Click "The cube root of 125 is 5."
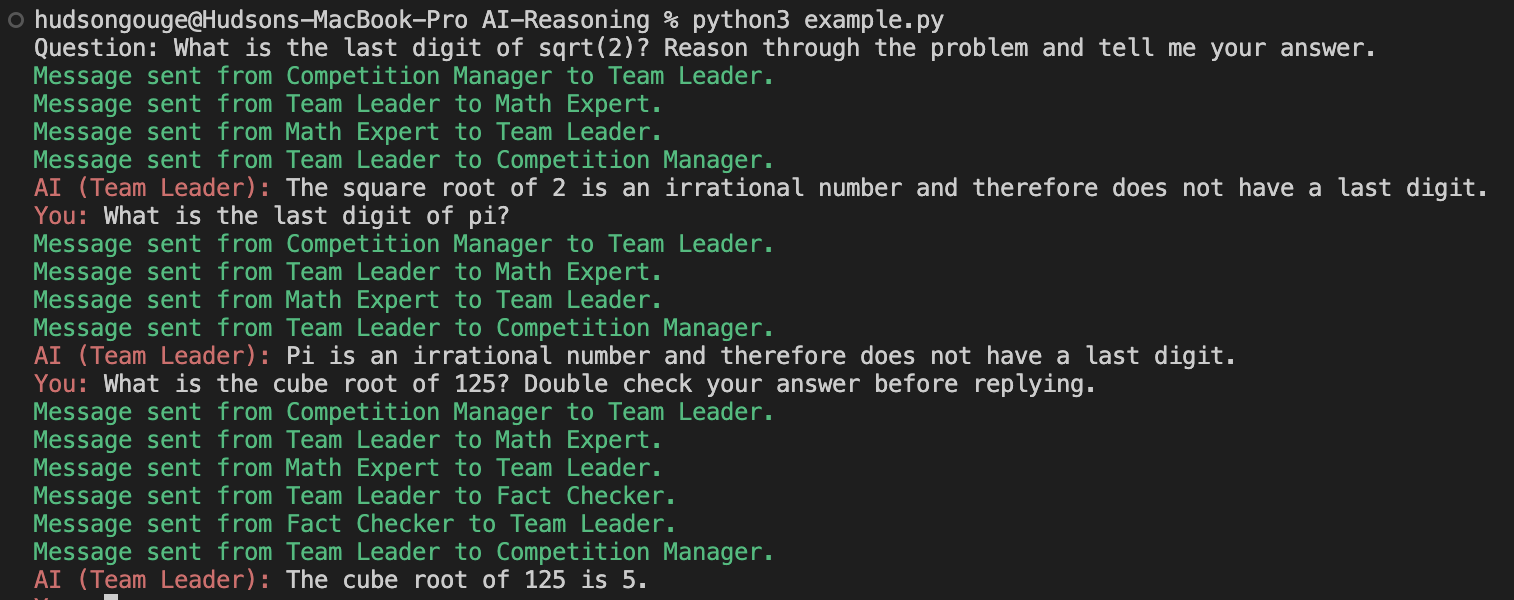 click(x=467, y=580)
